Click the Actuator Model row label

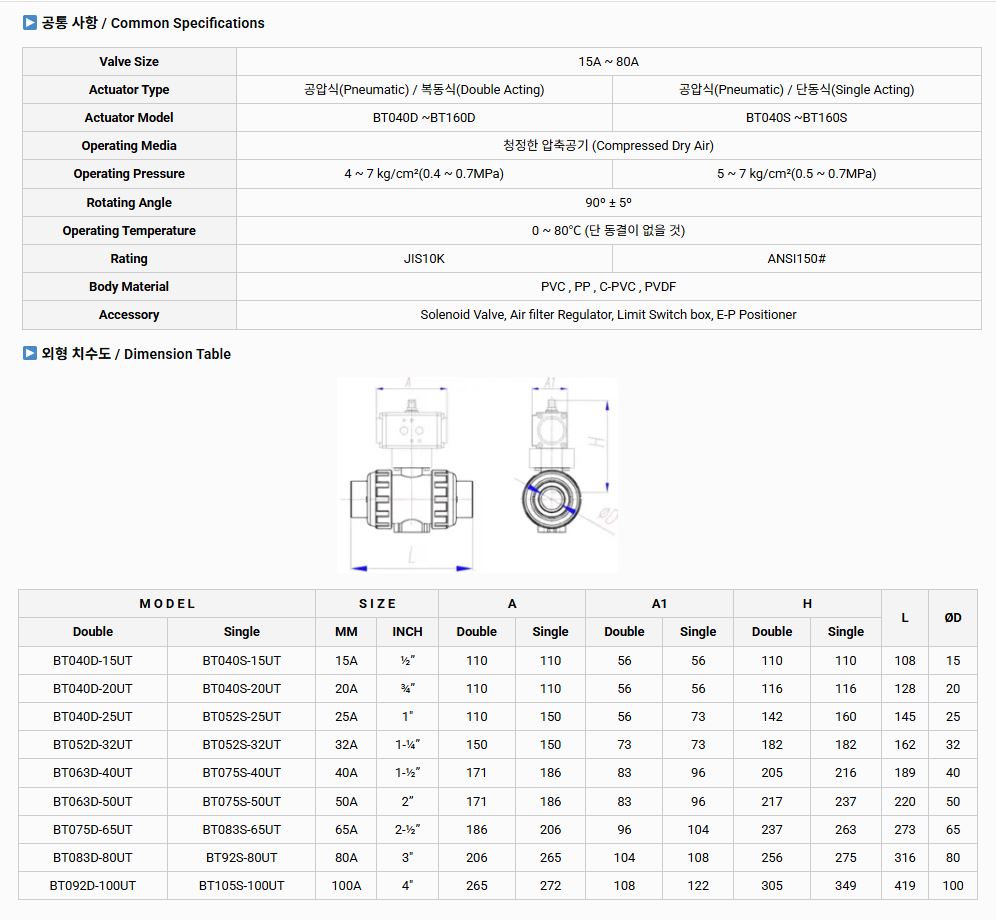pyautogui.click(x=129, y=118)
